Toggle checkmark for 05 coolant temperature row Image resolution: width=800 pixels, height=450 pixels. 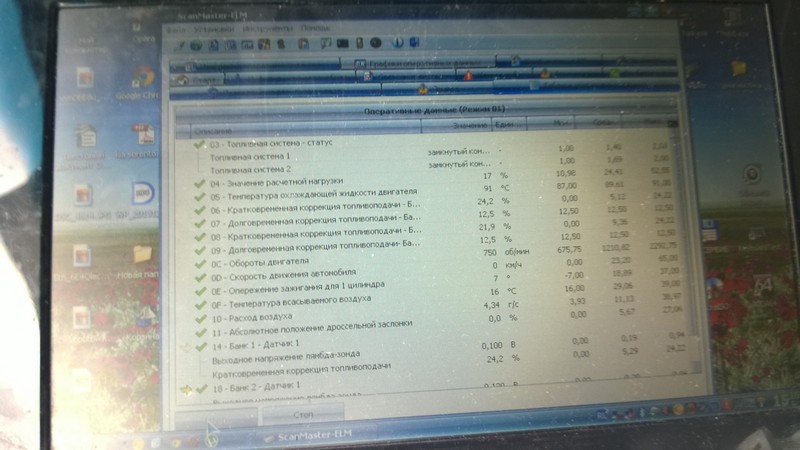[200, 195]
